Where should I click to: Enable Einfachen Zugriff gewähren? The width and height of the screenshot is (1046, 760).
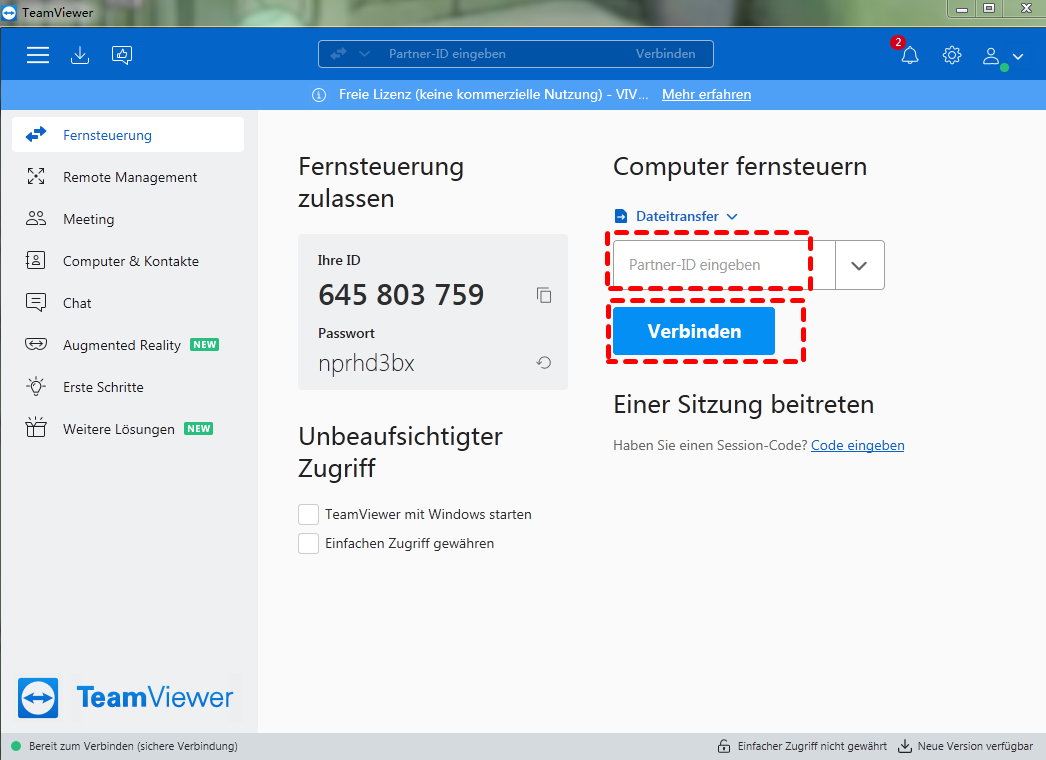pos(308,543)
